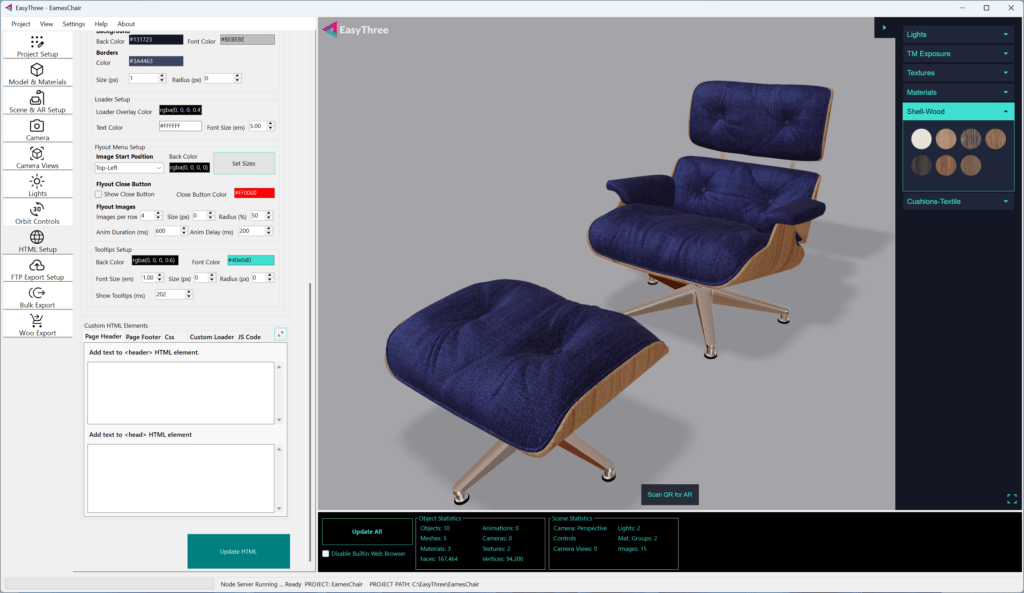Open Orbit Controls settings
This screenshot has height=593, width=1024.
37,214
